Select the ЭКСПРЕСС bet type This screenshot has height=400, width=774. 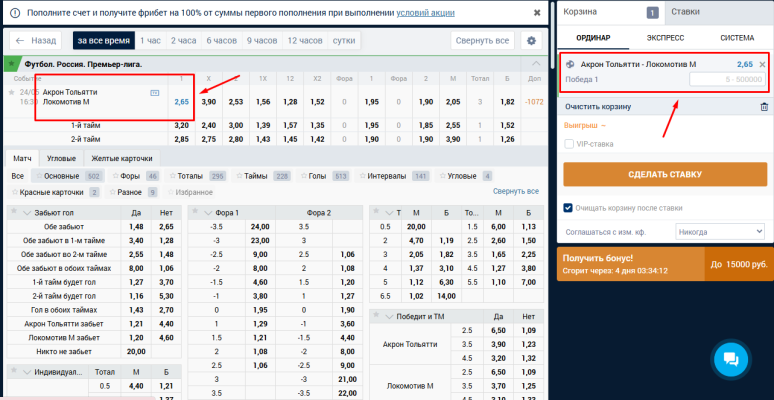tap(665, 38)
